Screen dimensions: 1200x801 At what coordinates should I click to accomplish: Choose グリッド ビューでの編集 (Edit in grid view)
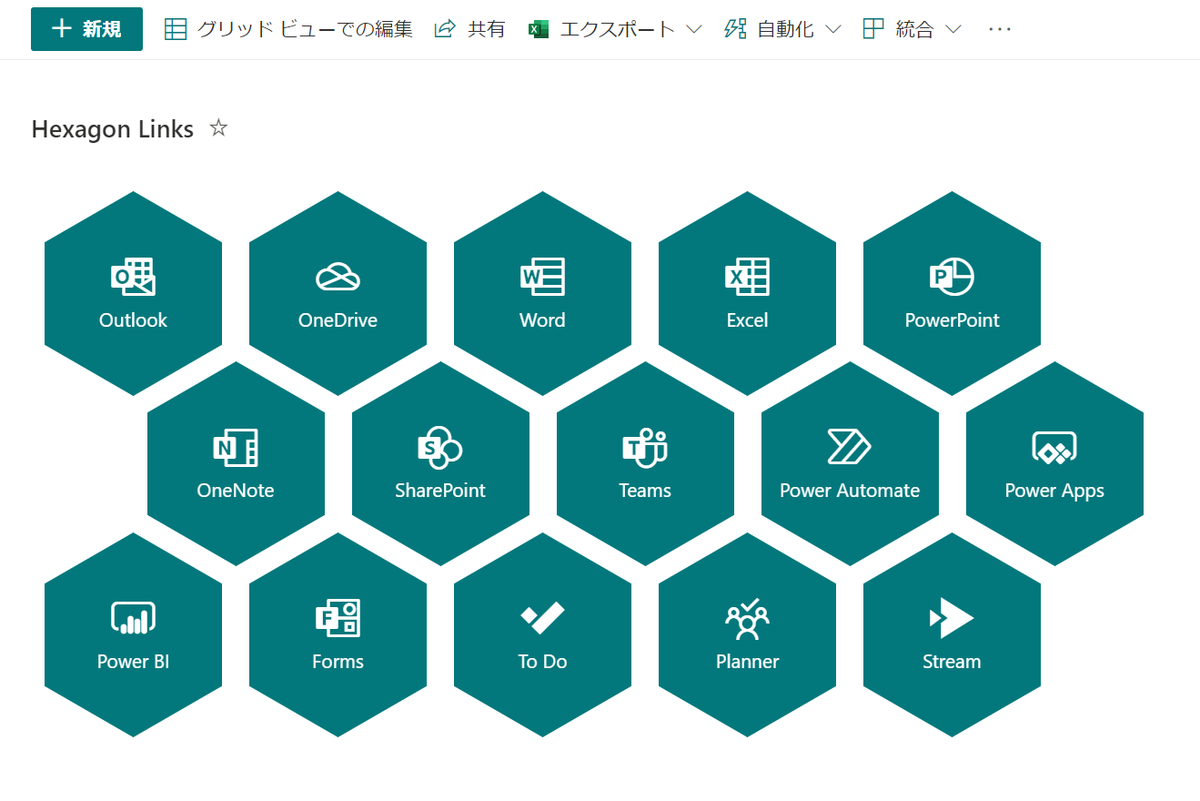(x=288, y=29)
